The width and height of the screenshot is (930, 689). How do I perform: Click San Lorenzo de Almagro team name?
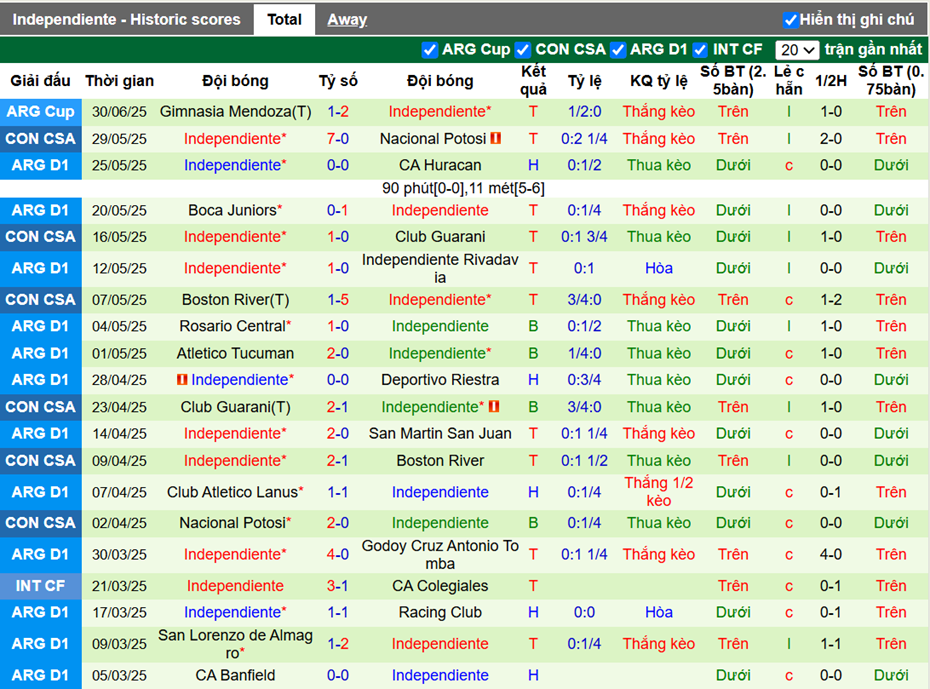tap(235, 644)
